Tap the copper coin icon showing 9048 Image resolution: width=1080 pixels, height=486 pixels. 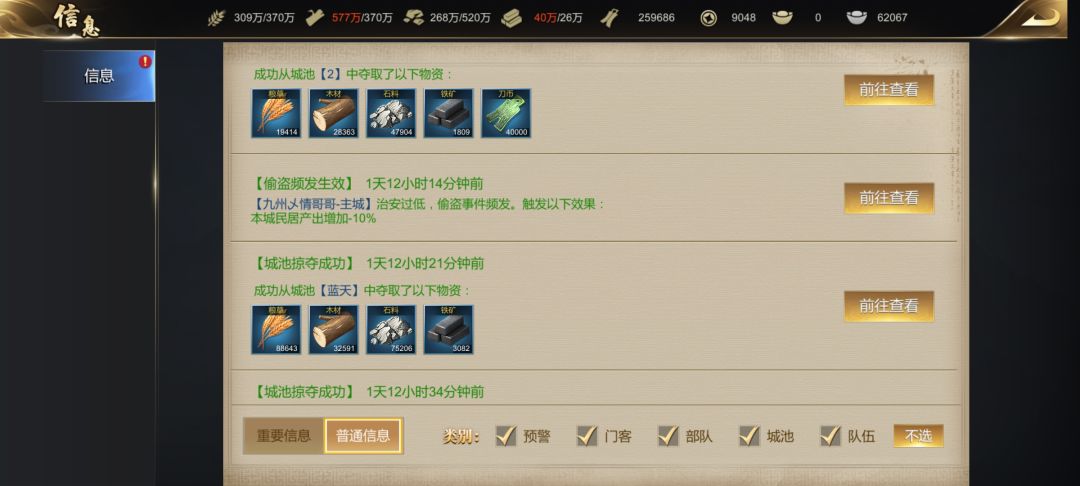click(708, 18)
